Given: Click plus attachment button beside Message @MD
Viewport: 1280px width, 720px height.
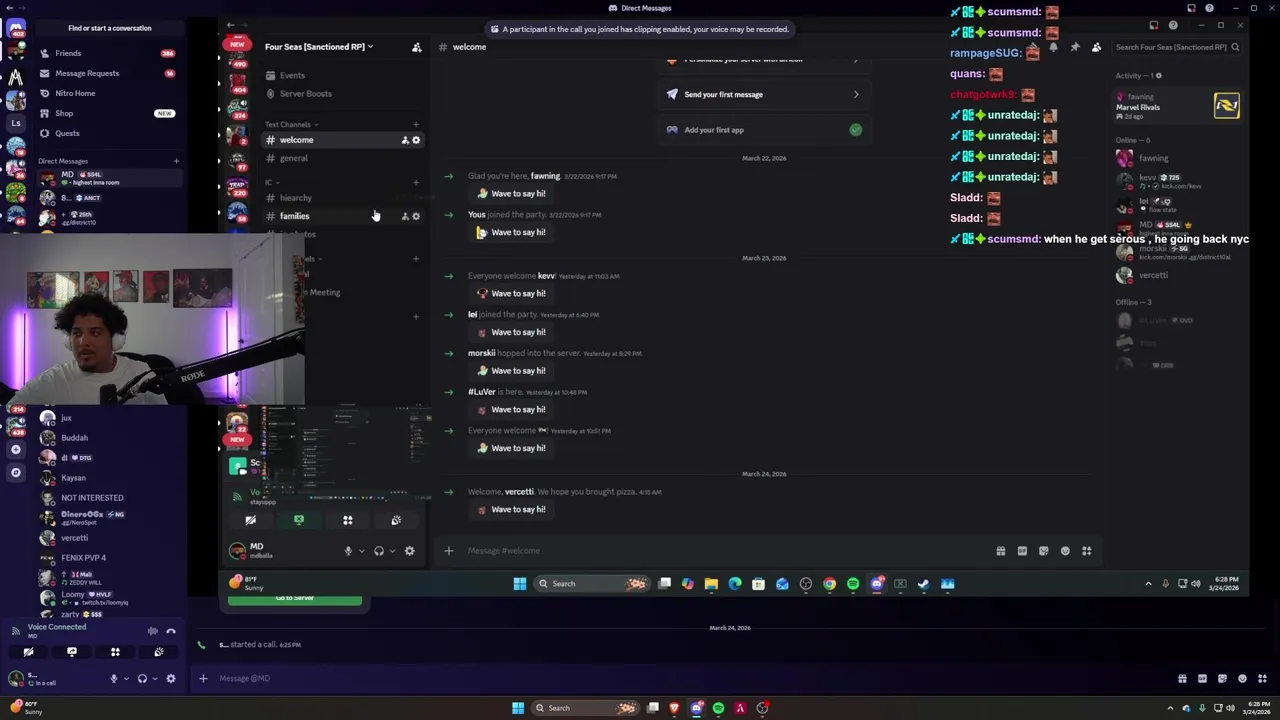Looking at the screenshot, I should (x=203, y=678).
